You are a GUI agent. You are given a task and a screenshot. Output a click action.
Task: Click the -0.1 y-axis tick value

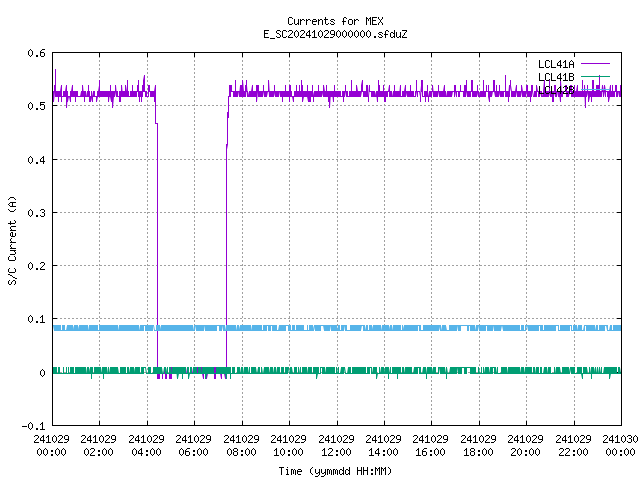click(33, 426)
